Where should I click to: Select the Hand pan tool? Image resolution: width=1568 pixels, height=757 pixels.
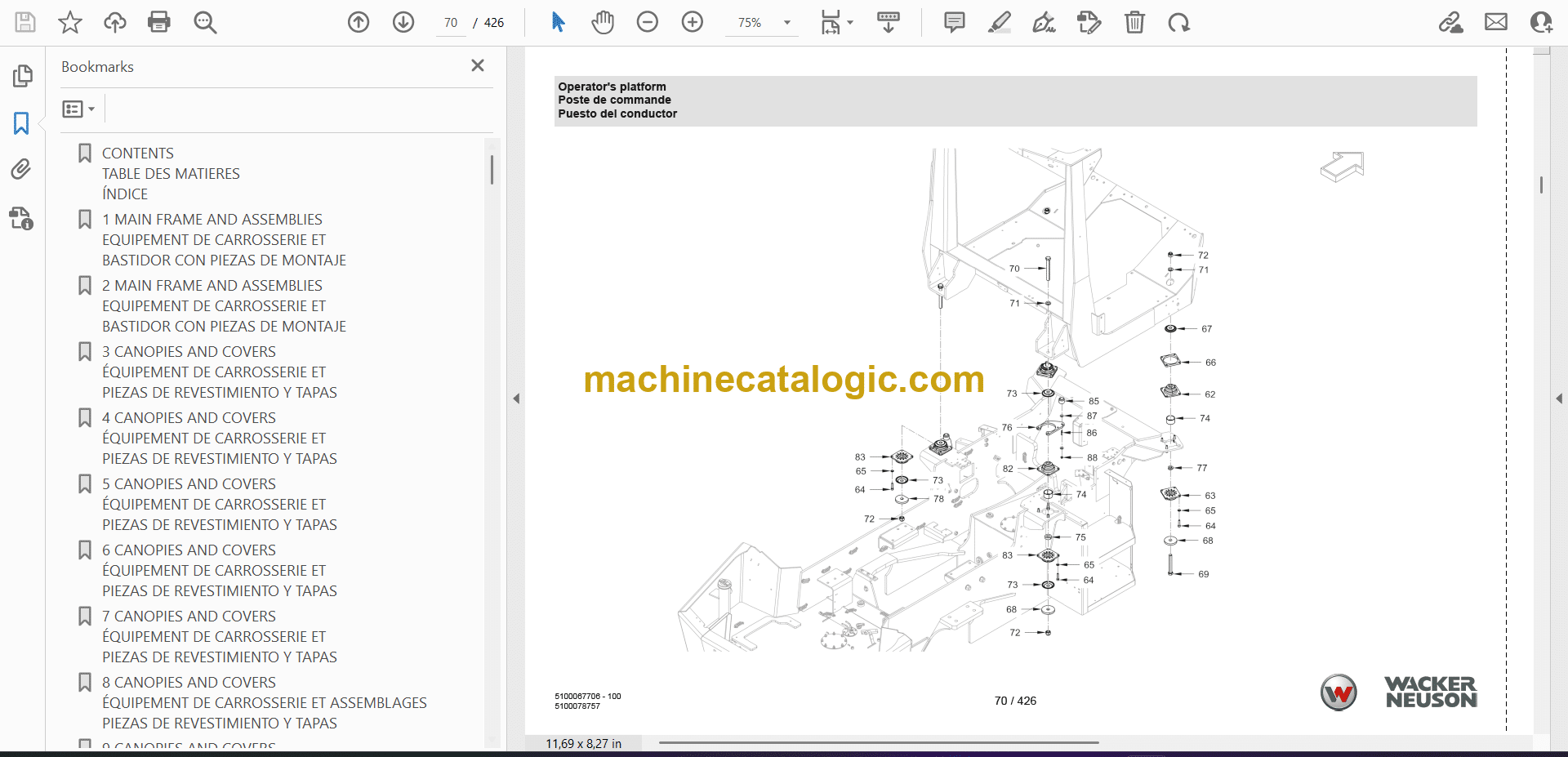pos(603,22)
